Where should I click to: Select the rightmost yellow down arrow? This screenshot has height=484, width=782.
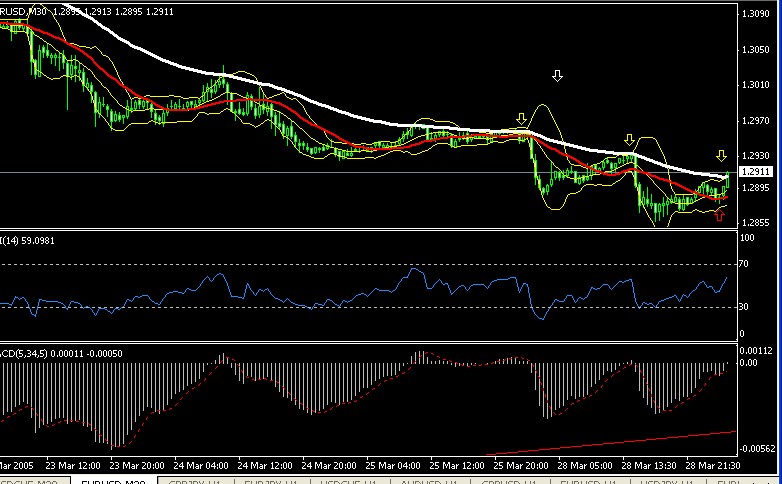(720, 156)
